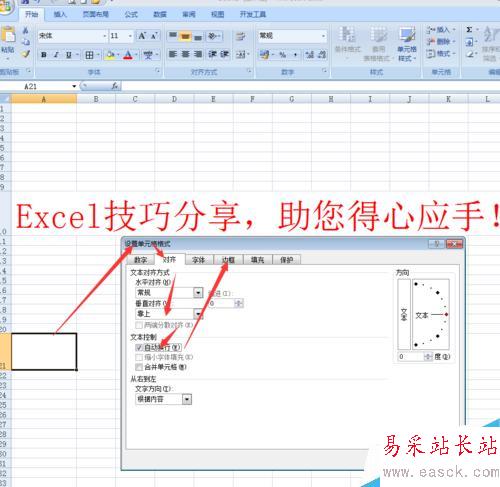Open the 文字方向 根据内容 combo box
The width and height of the screenshot is (500, 487).
[163, 399]
